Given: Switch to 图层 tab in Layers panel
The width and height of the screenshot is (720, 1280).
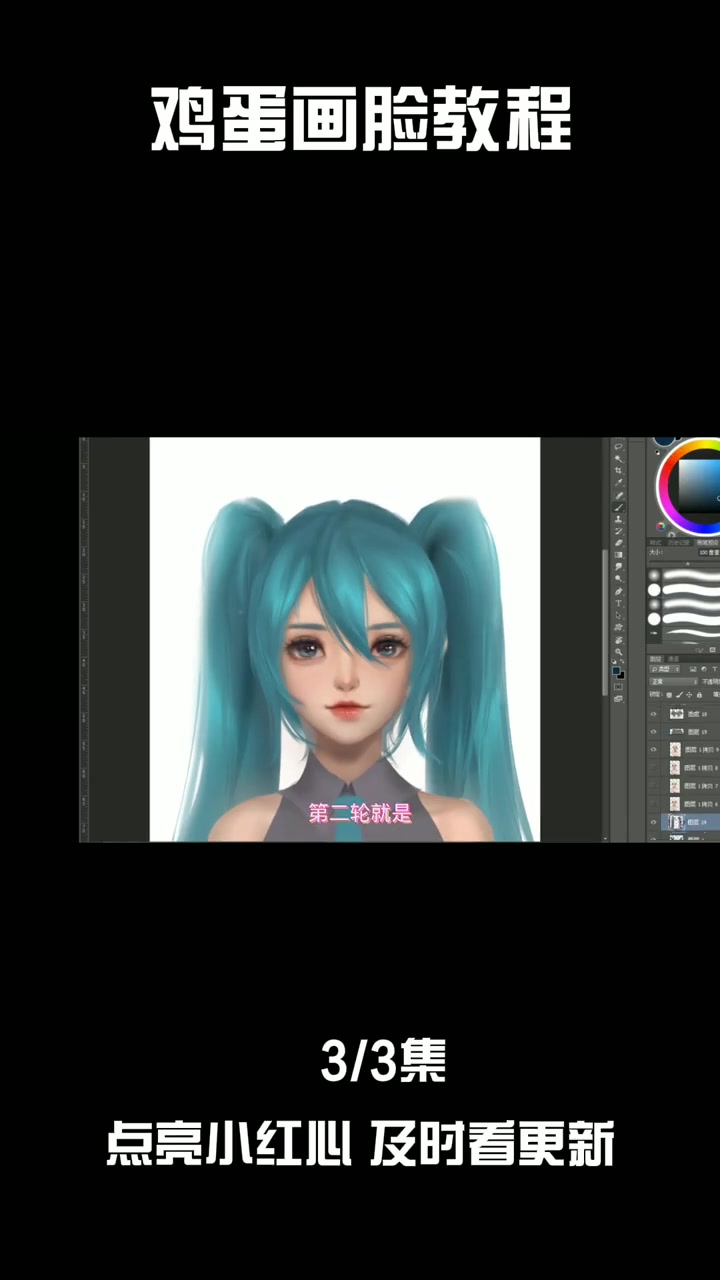Looking at the screenshot, I should coord(655,659).
